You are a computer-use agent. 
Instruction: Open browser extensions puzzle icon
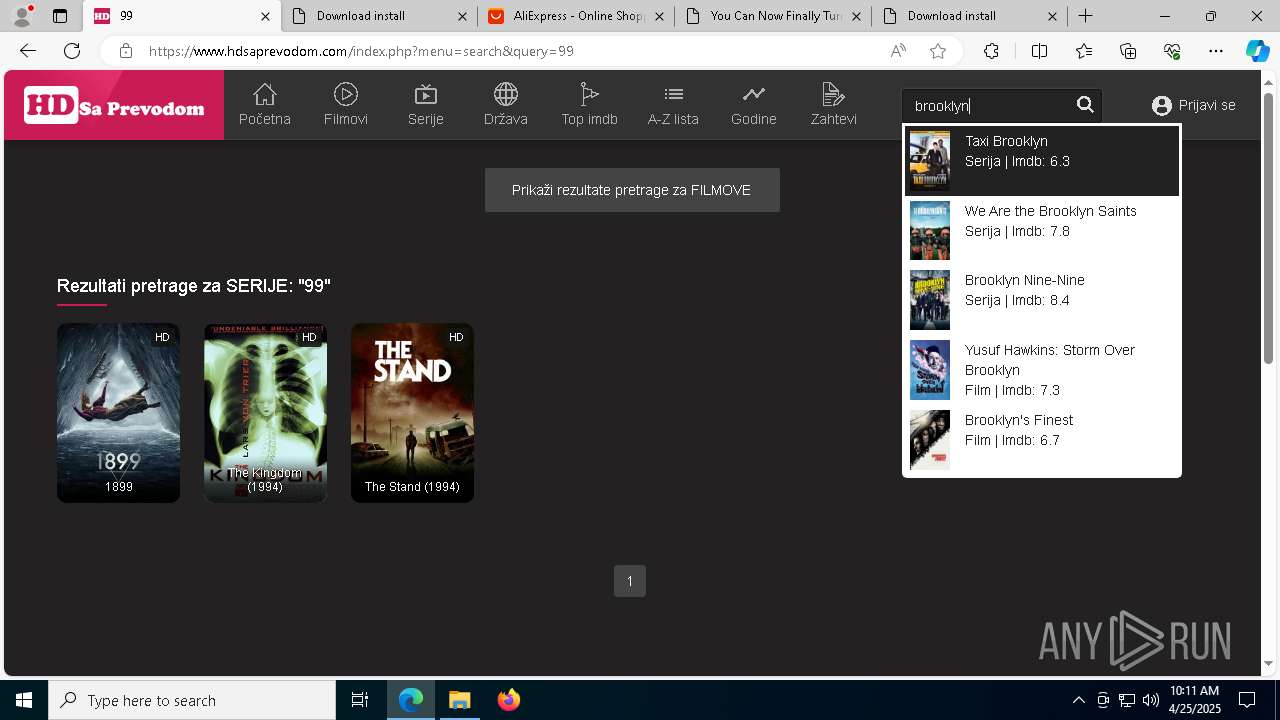991,51
